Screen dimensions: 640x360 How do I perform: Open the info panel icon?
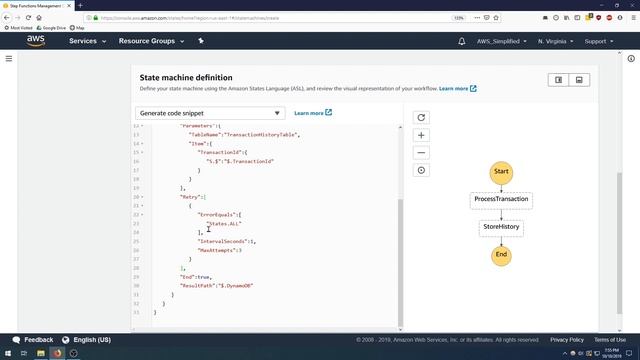pos(631,59)
